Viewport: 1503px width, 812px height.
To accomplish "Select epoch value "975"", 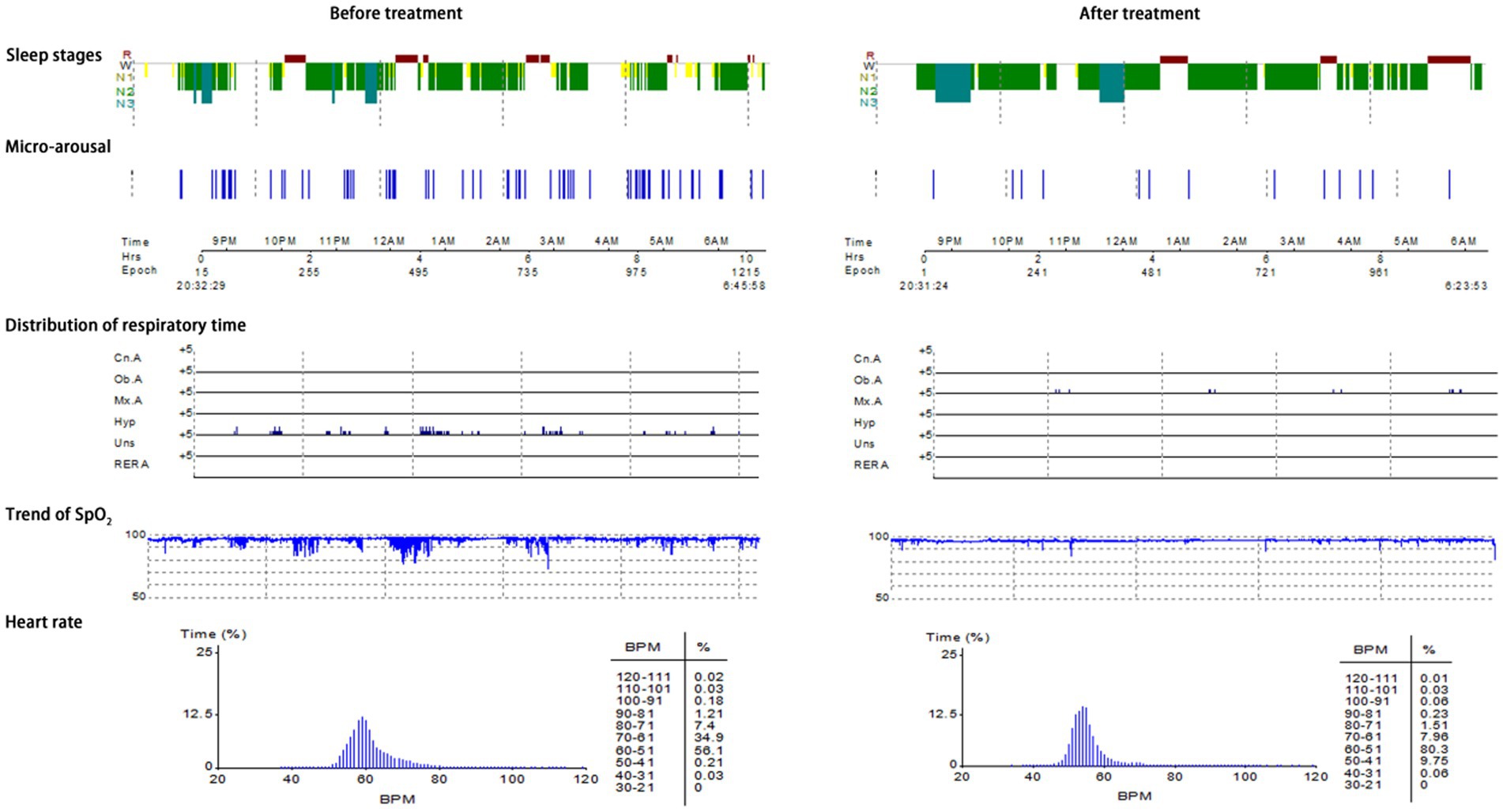I will point(636,272).
